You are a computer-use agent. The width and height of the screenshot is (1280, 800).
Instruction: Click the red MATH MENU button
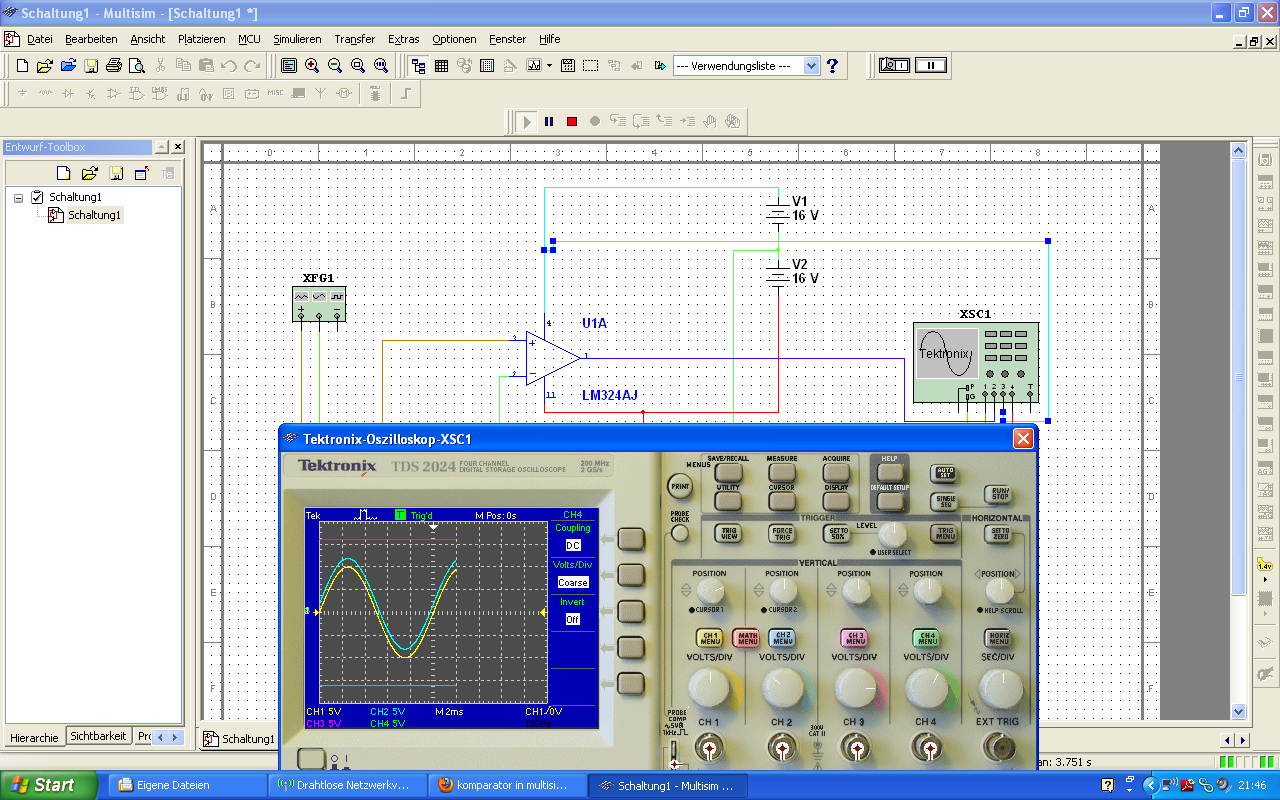pos(746,638)
